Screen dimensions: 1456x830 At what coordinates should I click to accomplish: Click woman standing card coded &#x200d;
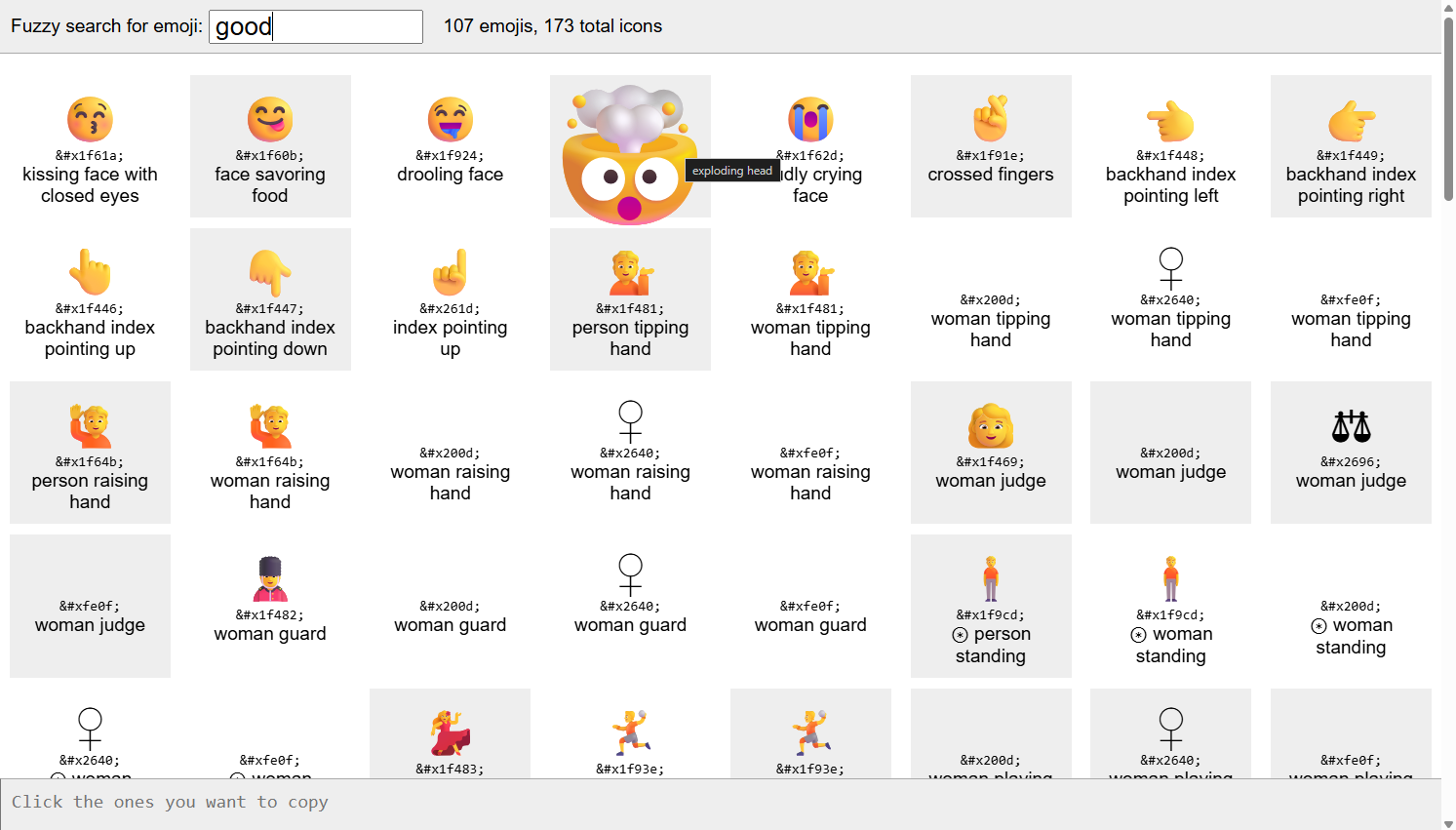coord(1351,606)
